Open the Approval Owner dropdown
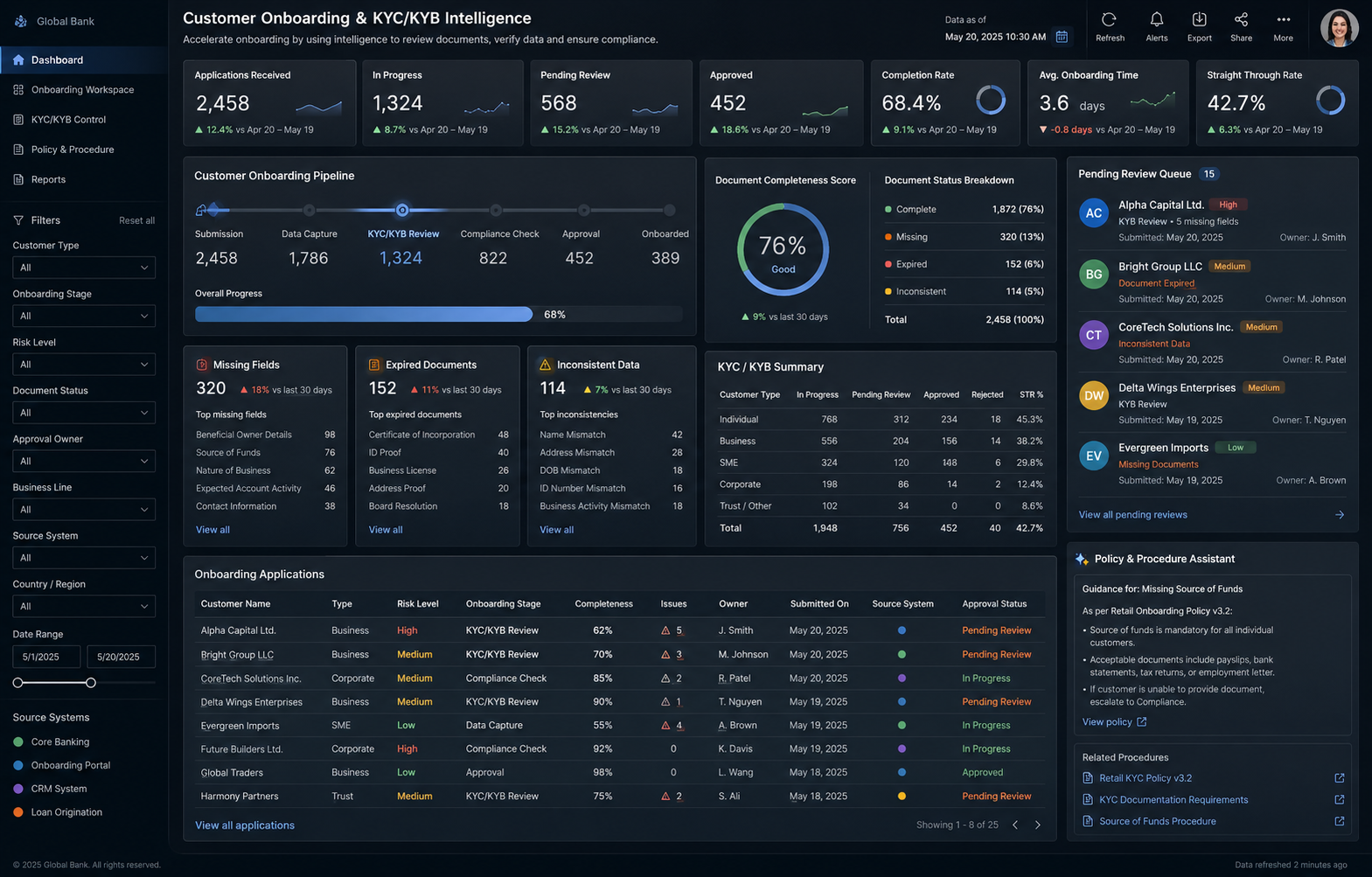 pos(84,461)
